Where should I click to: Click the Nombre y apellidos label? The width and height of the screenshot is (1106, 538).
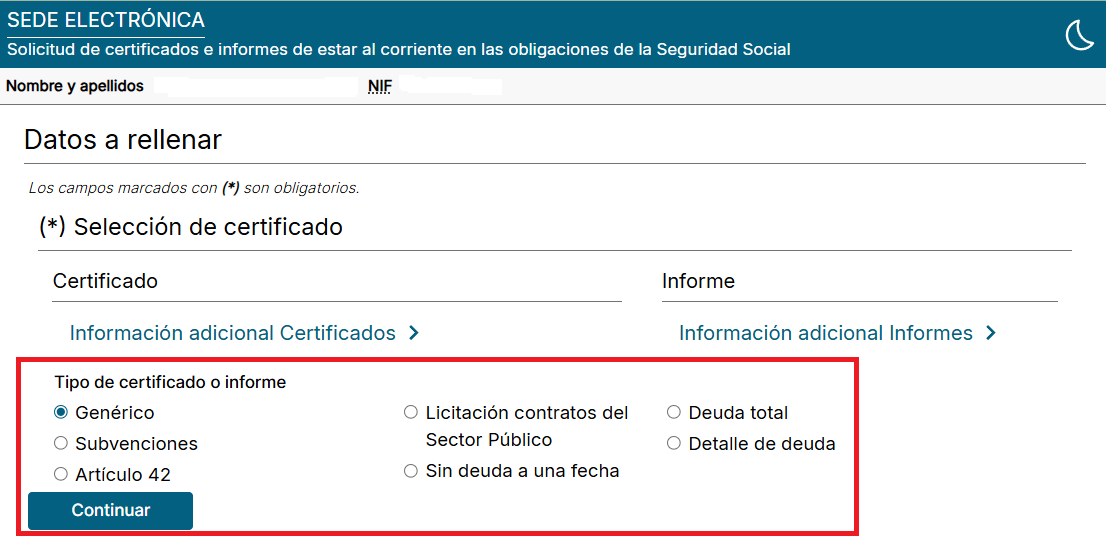75,86
